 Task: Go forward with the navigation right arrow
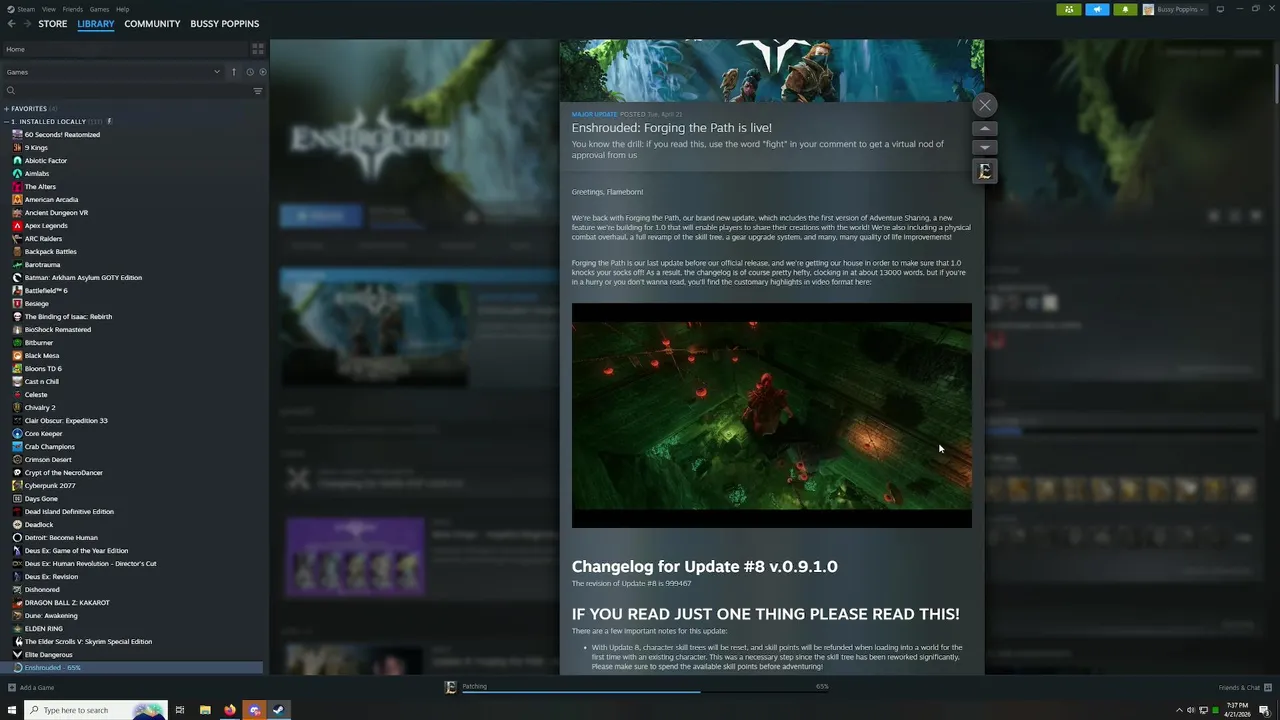tap(27, 23)
